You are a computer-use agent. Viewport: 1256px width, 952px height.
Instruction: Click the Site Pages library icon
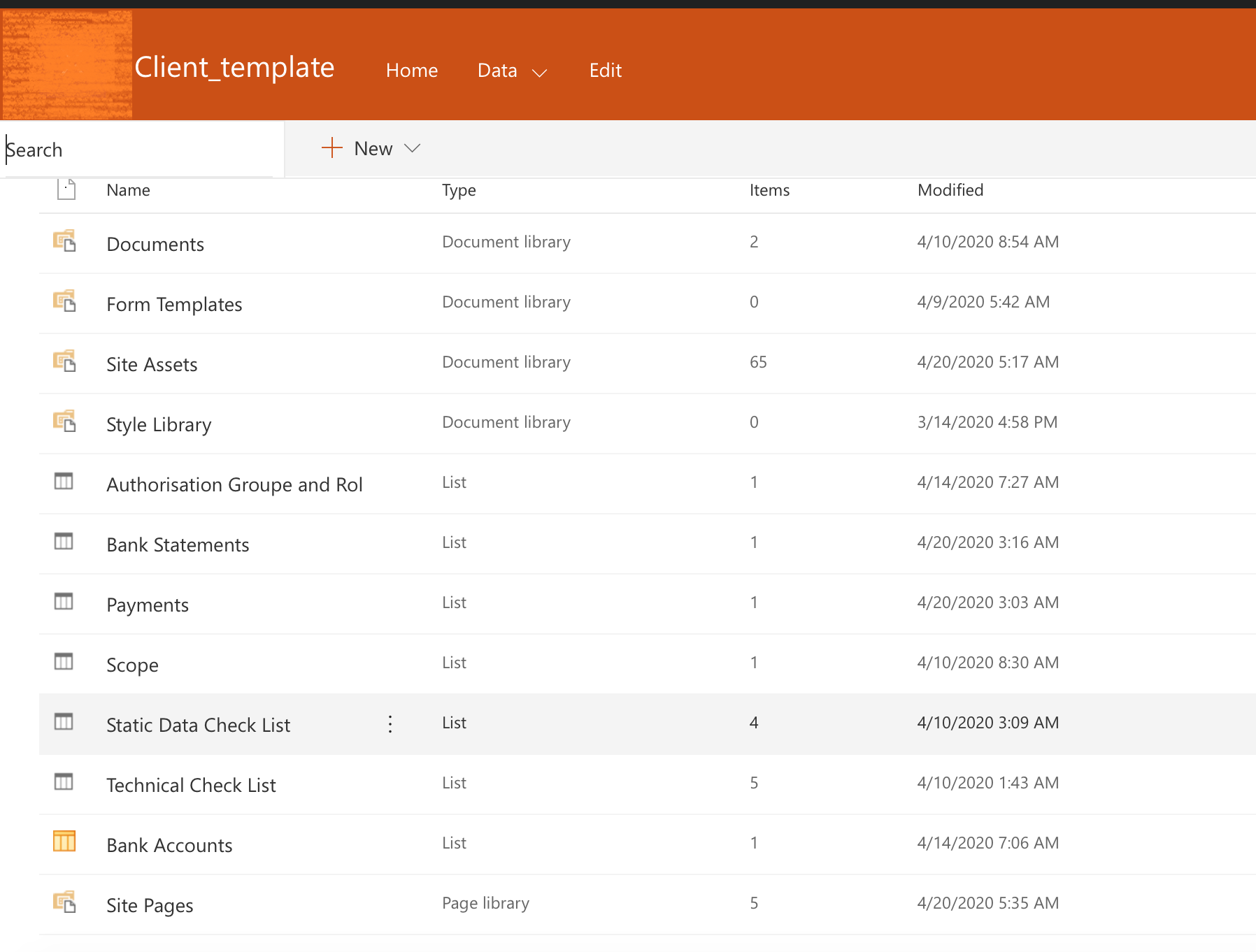[x=64, y=902]
